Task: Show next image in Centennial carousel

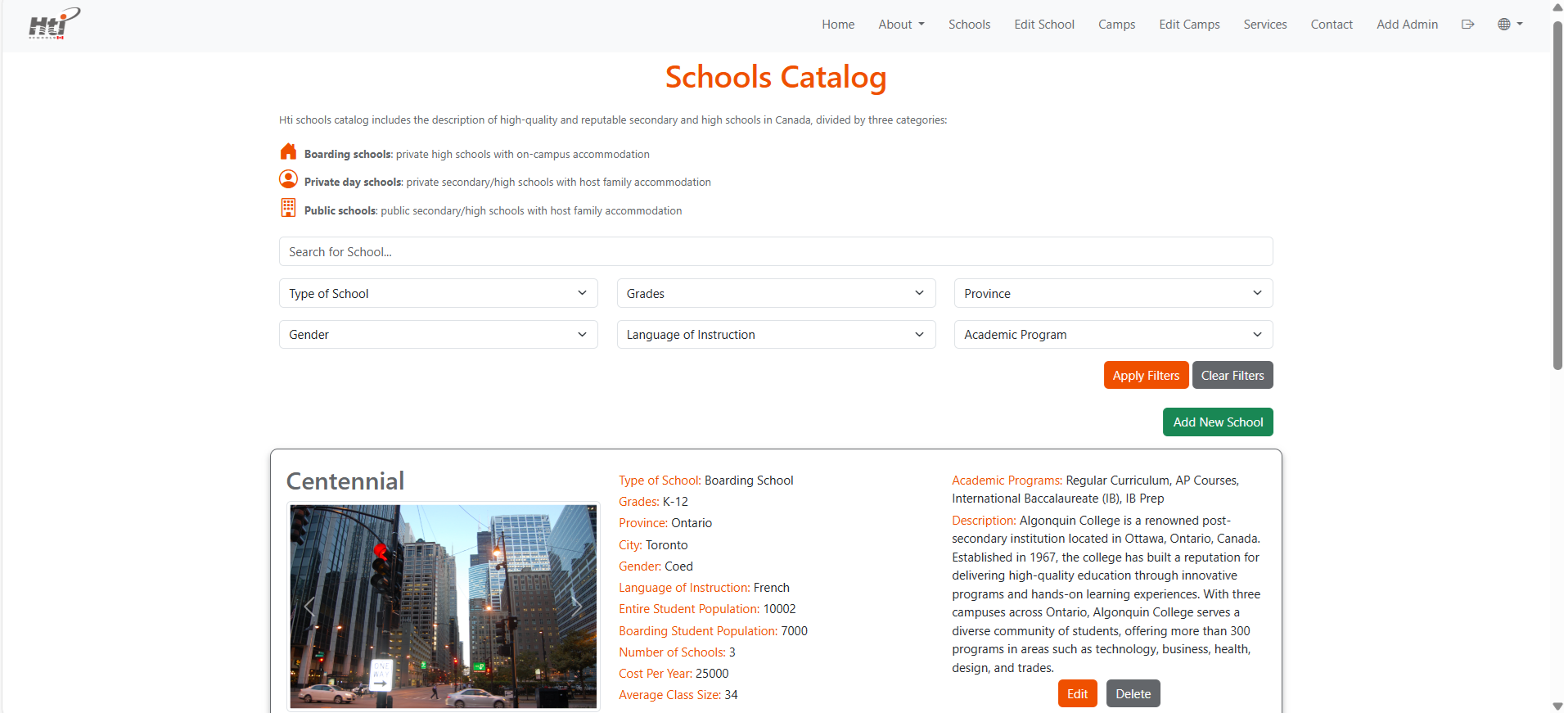Action: 576,607
